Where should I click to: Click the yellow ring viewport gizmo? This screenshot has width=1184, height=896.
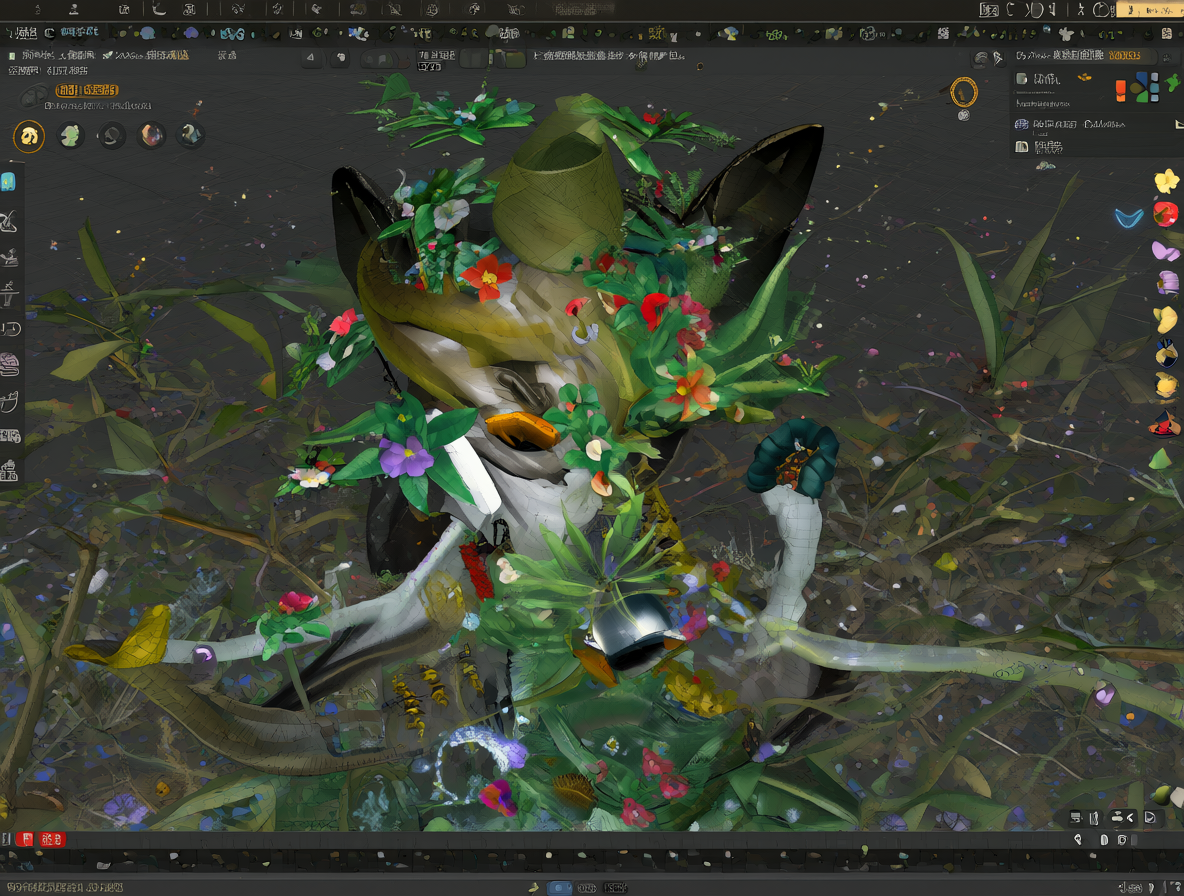(x=964, y=93)
